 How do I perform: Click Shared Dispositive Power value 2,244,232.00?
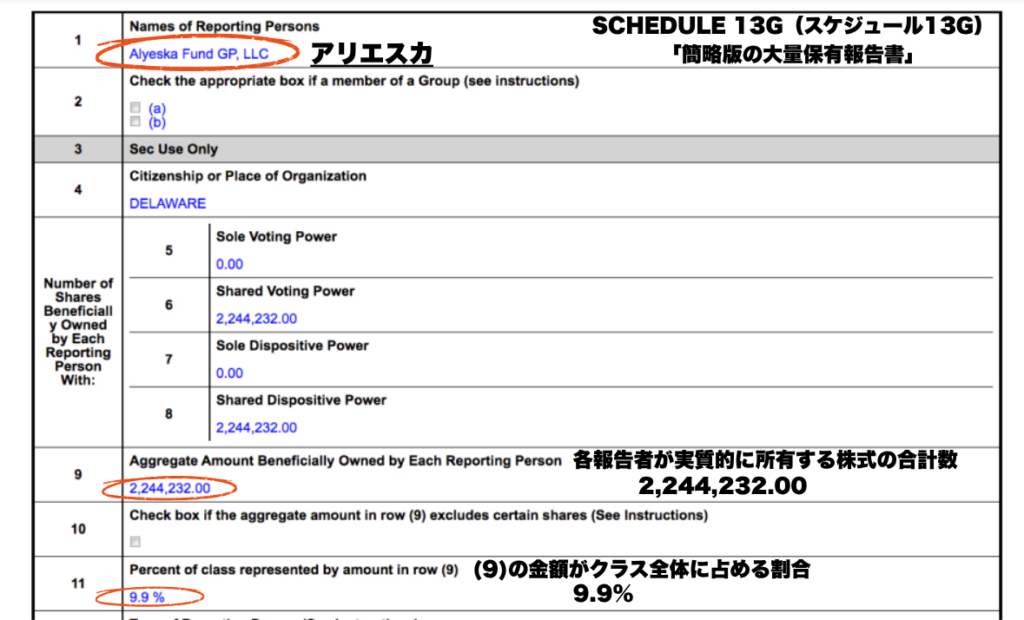pyautogui.click(x=256, y=427)
